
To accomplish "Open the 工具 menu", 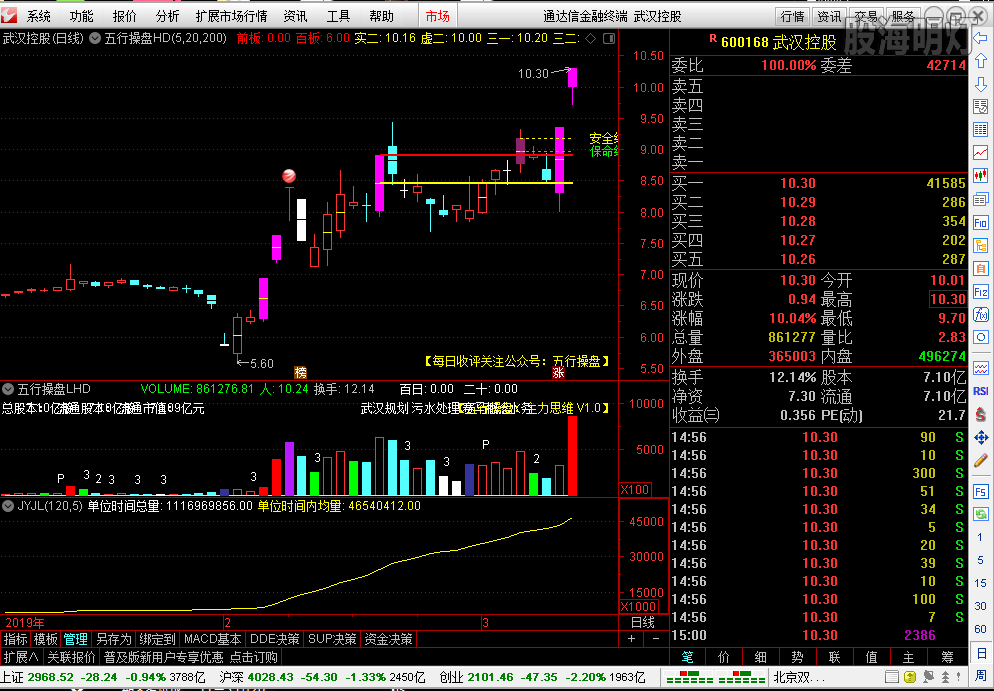I will (x=339, y=16).
